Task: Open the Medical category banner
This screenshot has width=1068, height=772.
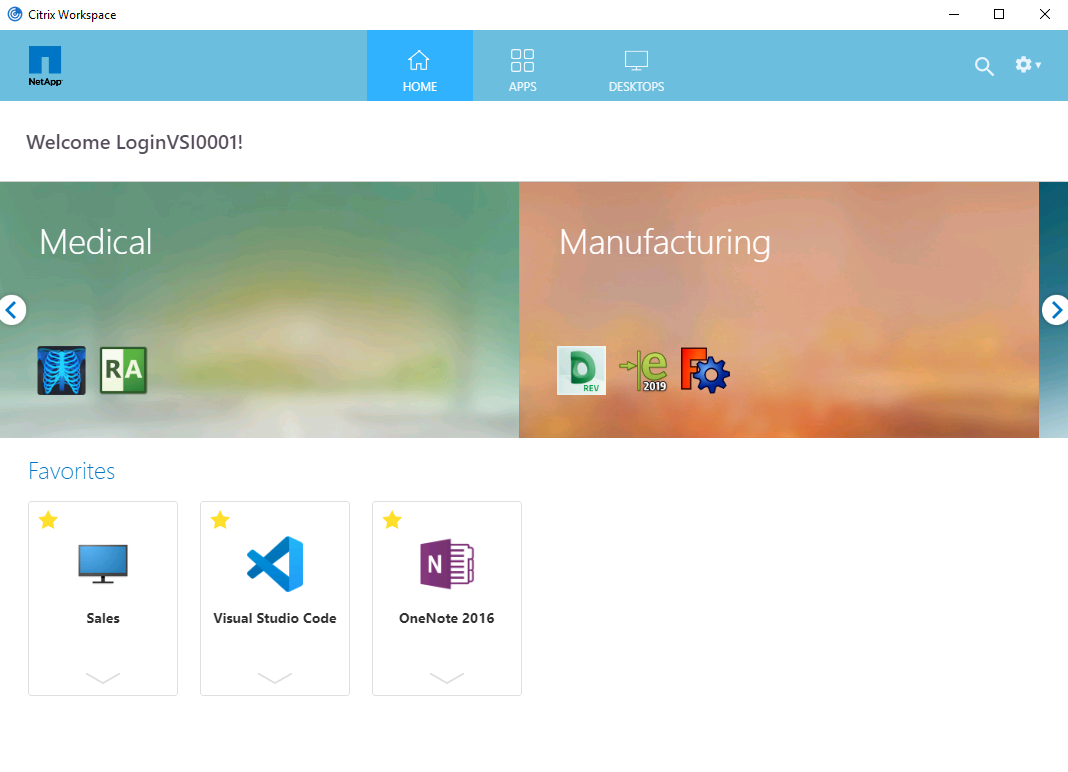Action: (260, 309)
